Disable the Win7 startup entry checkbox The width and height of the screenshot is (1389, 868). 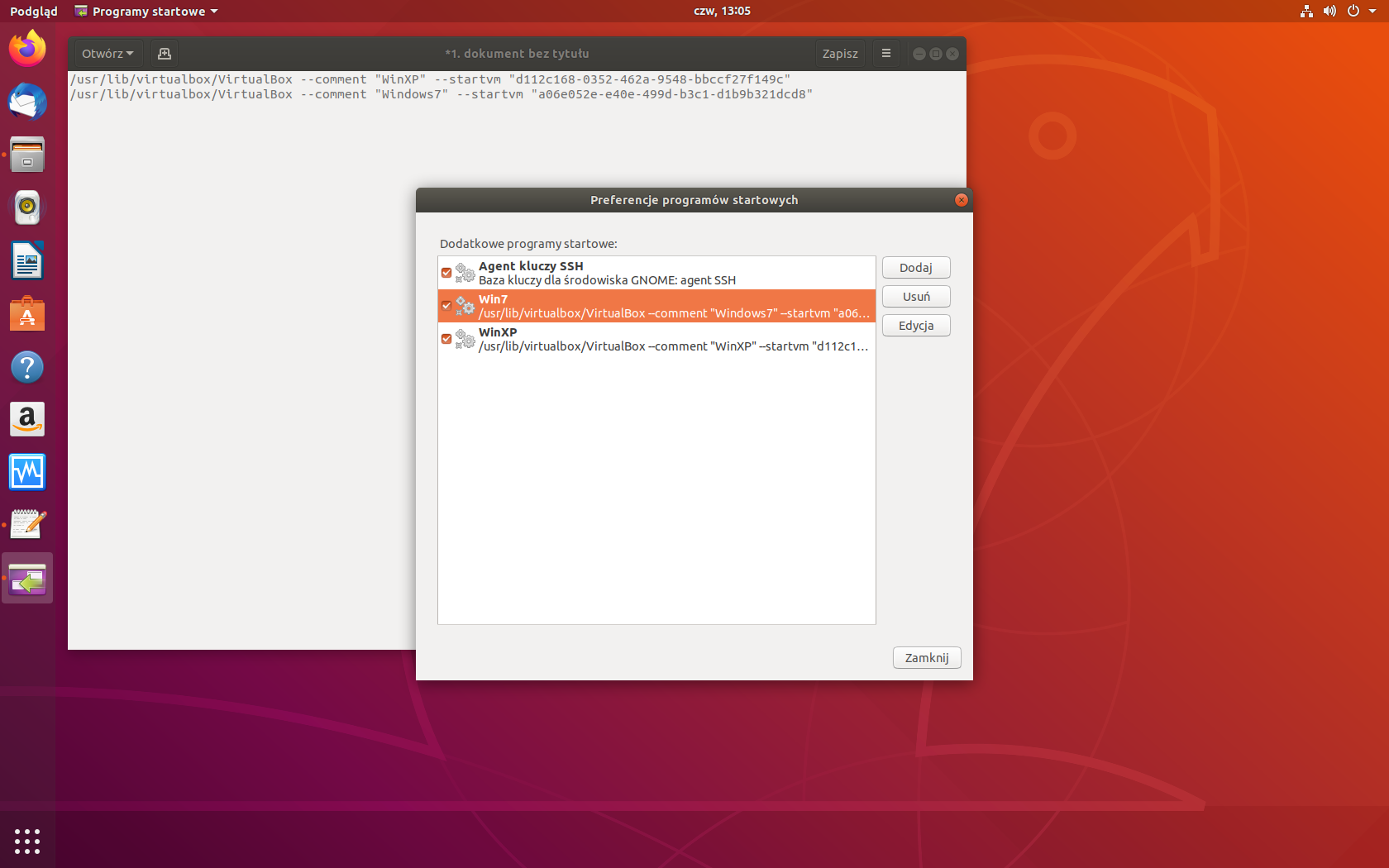[446, 306]
